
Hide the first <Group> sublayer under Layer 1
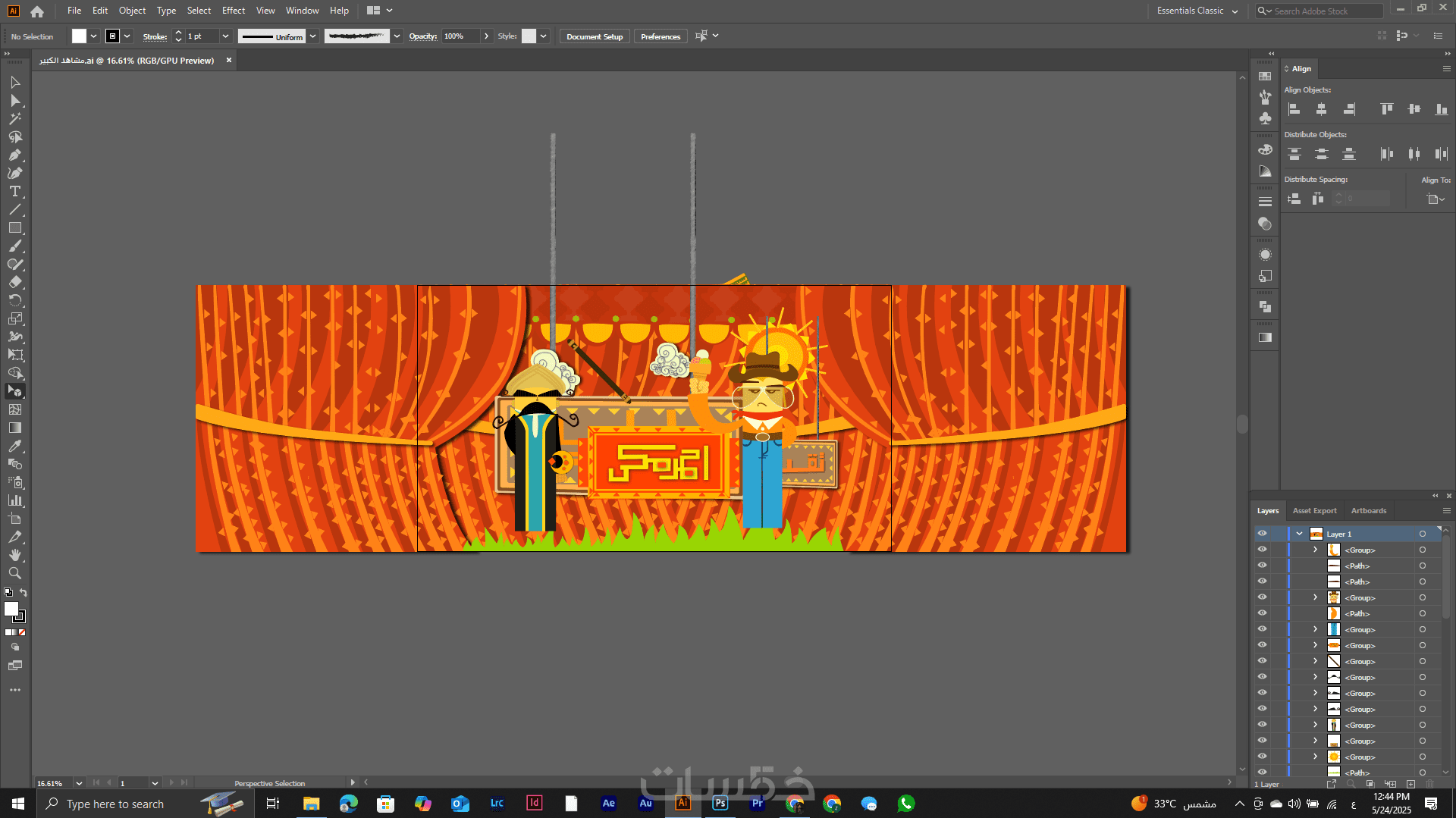[1262, 550]
